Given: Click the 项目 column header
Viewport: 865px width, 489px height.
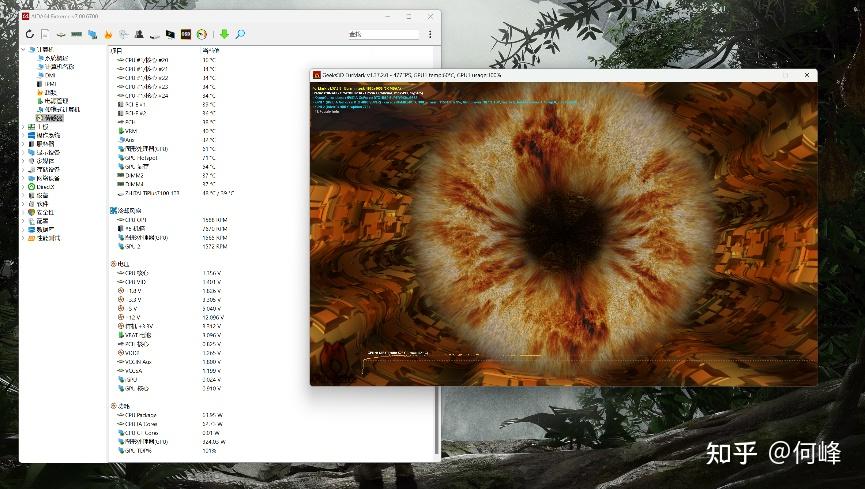Looking at the screenshot, I should point(116,50).
